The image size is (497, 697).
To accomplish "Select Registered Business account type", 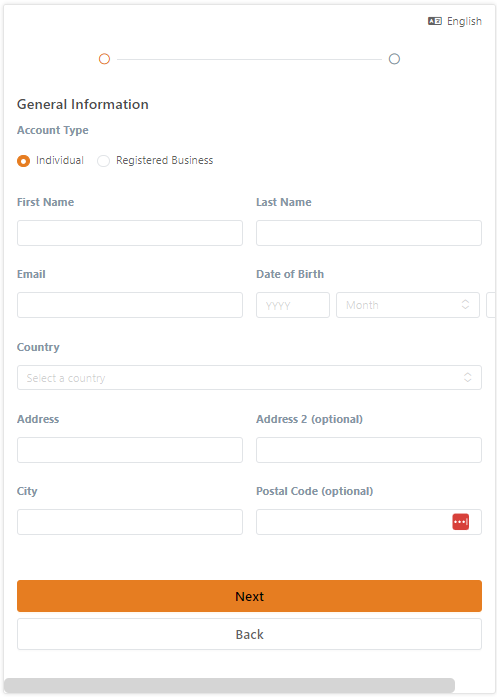I will pos(103,160).
